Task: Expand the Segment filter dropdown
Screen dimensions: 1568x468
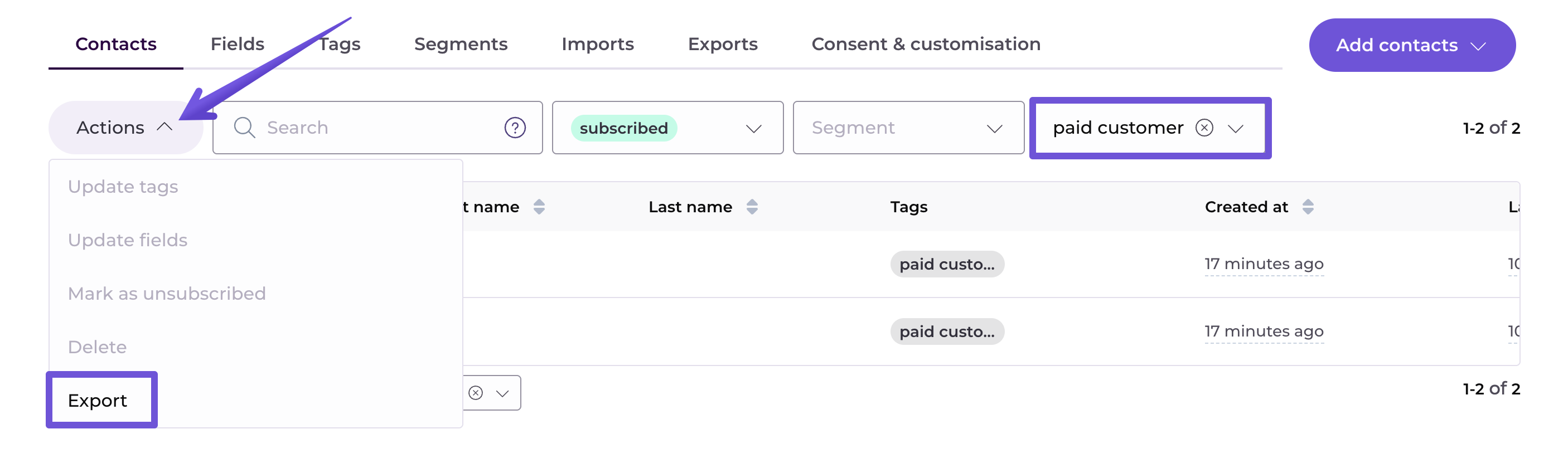Action: click(x=994, y=128)
